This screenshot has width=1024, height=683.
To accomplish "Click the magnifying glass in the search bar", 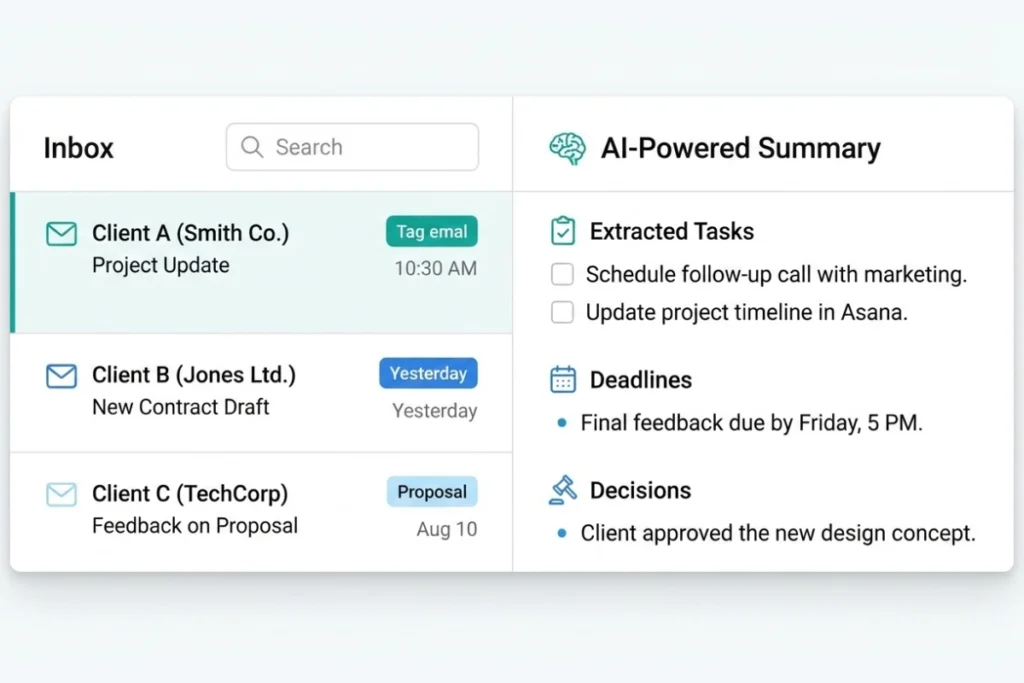I will tap(252, 147).
